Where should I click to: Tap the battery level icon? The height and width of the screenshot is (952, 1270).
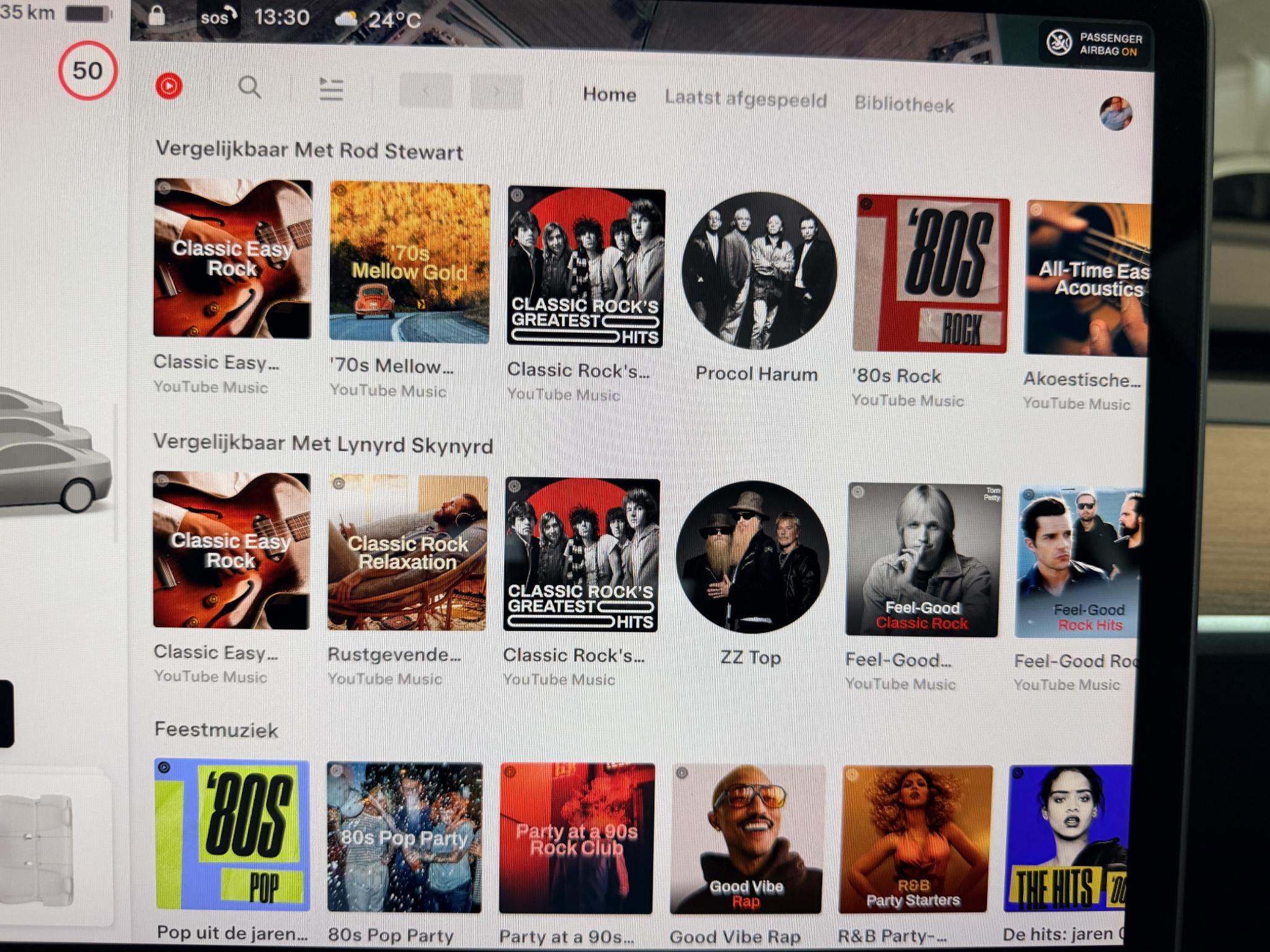(89, 14)
